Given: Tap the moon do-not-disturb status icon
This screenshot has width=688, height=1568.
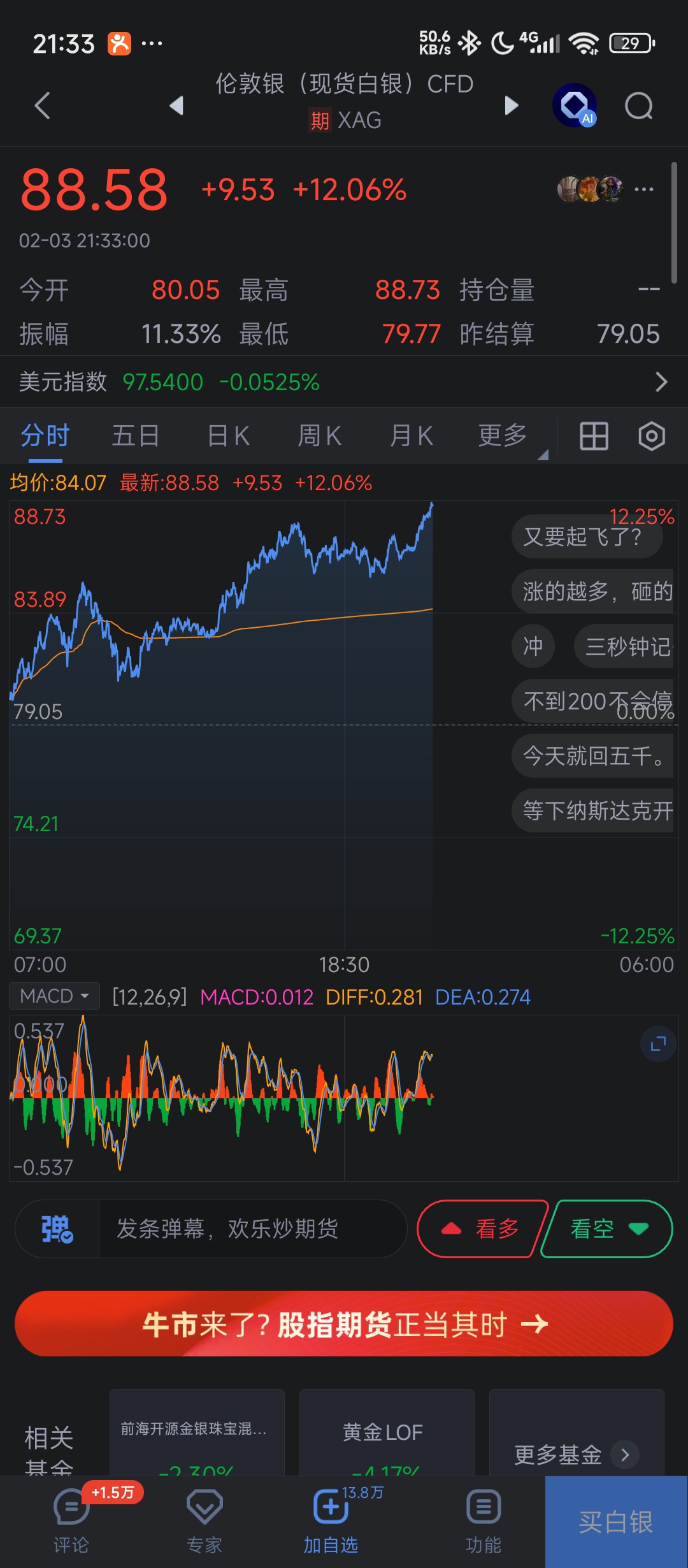Looking at the screenshot, I should [x=502, y=43].
